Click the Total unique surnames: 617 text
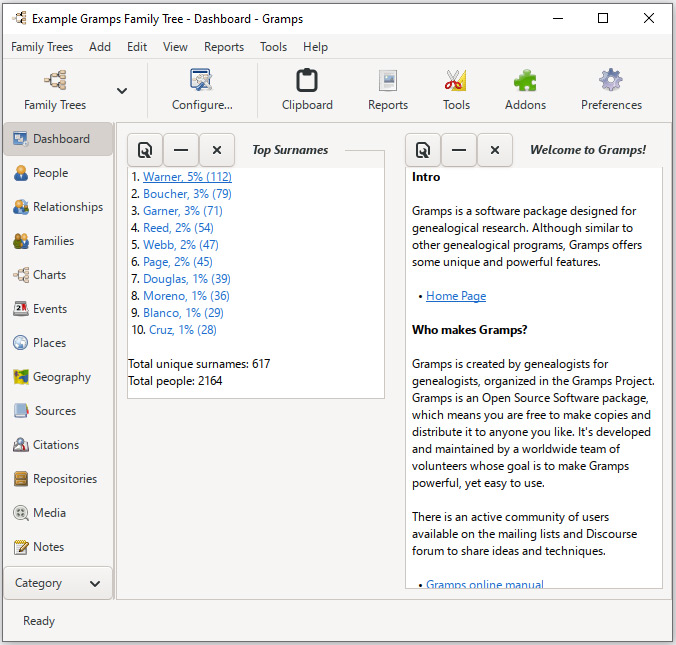The height and width of the screenshot is (645, 676). pos(199,364)
